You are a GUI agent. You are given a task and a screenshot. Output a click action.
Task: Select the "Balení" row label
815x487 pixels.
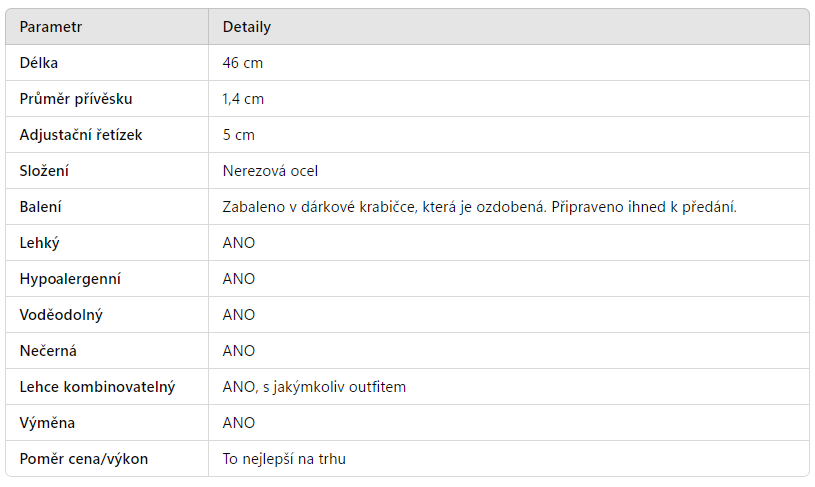click(41, 207)
